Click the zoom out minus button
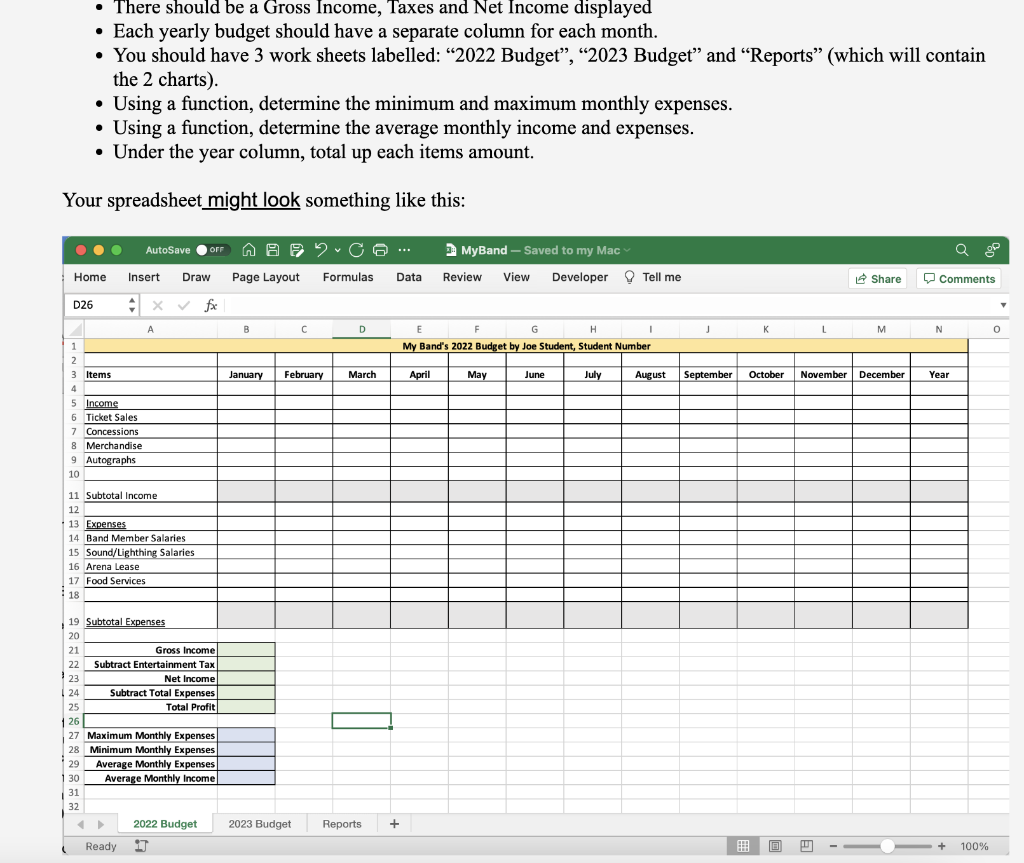This screenshot has width=1024, height=863. pyautogui.click(x=833, y=846)
